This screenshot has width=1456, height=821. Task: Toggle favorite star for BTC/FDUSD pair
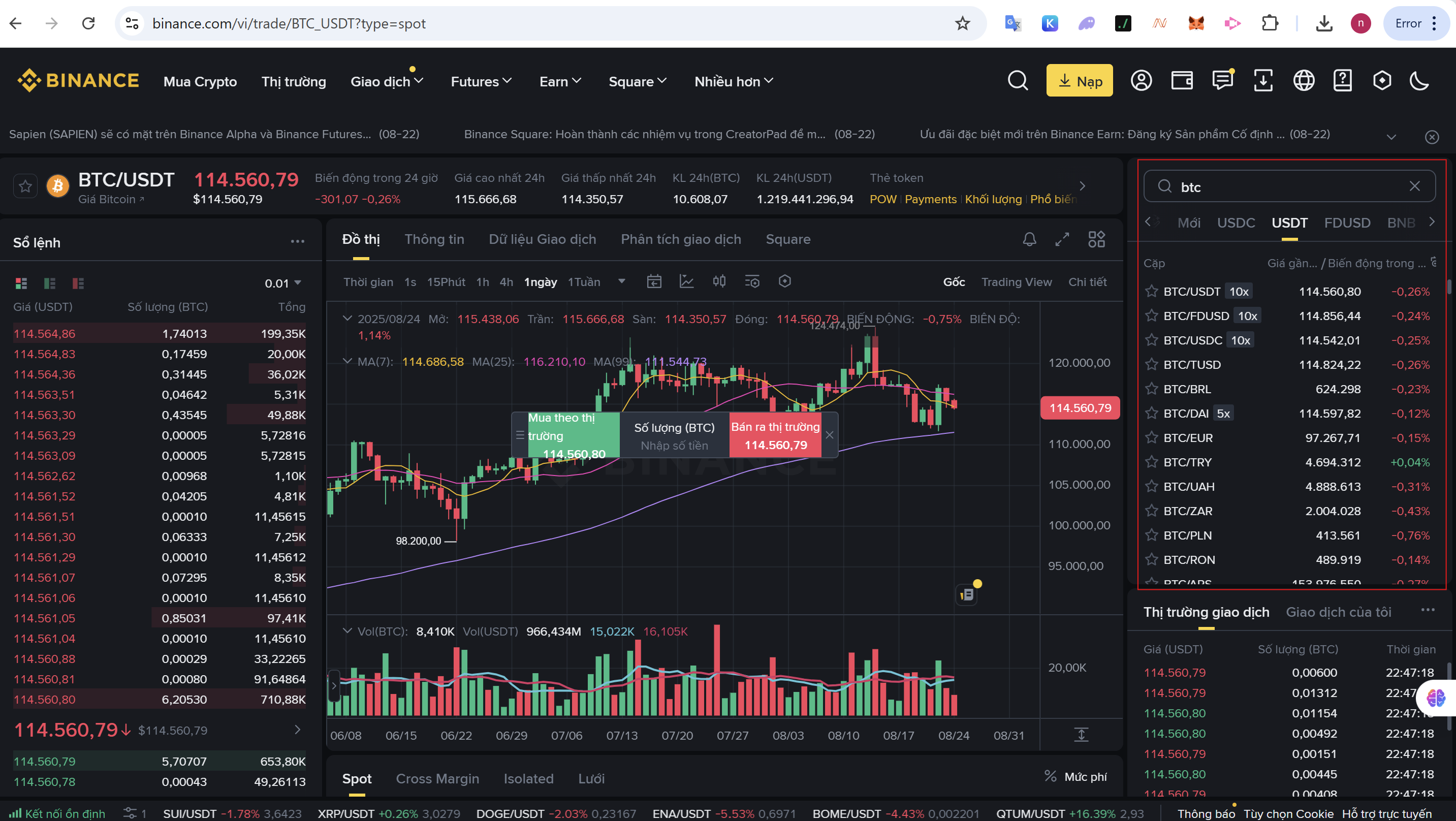point(1151,315)
